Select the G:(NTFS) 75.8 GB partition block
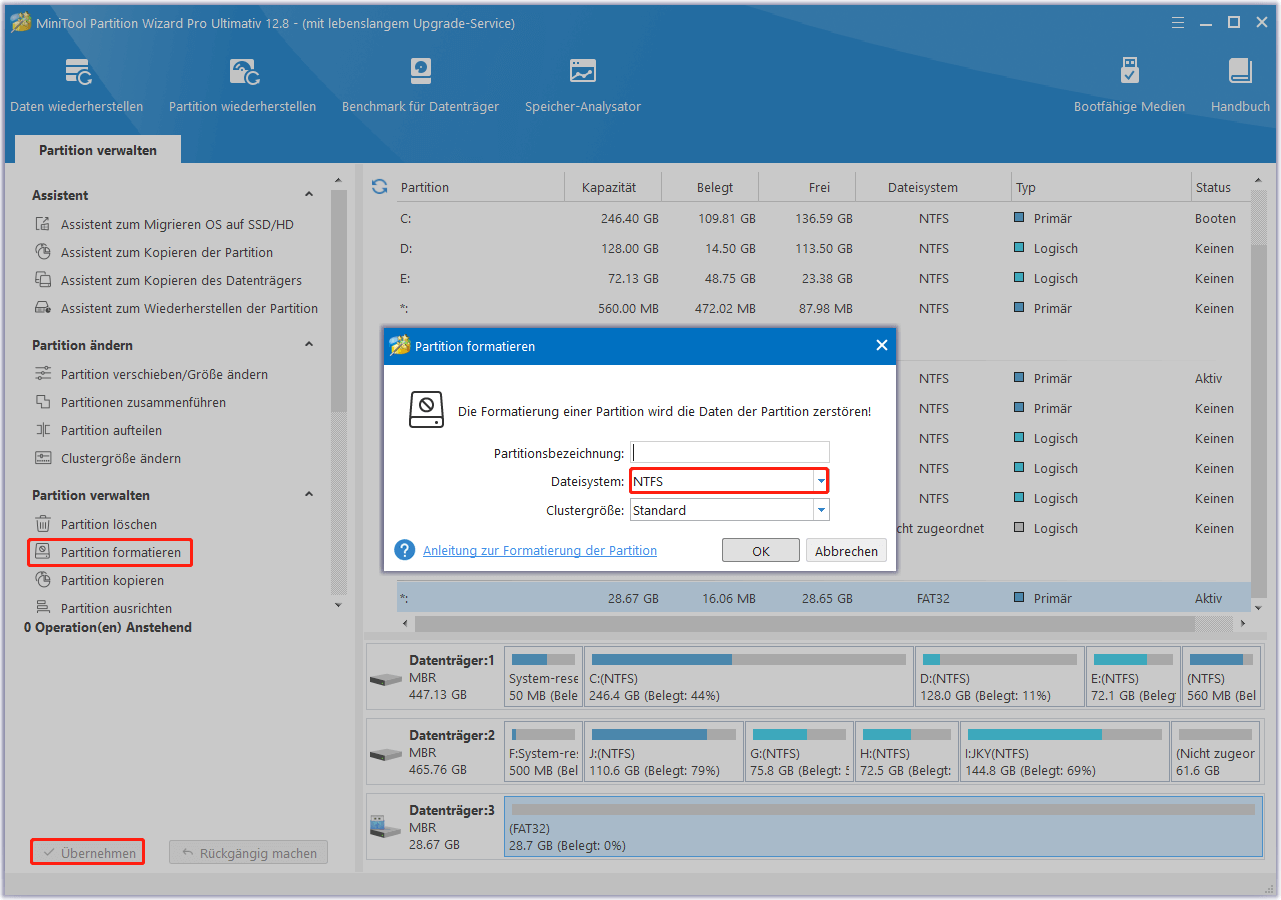Image resolution: width=1281 pixels, height=900 pixels. click(800, 751)
